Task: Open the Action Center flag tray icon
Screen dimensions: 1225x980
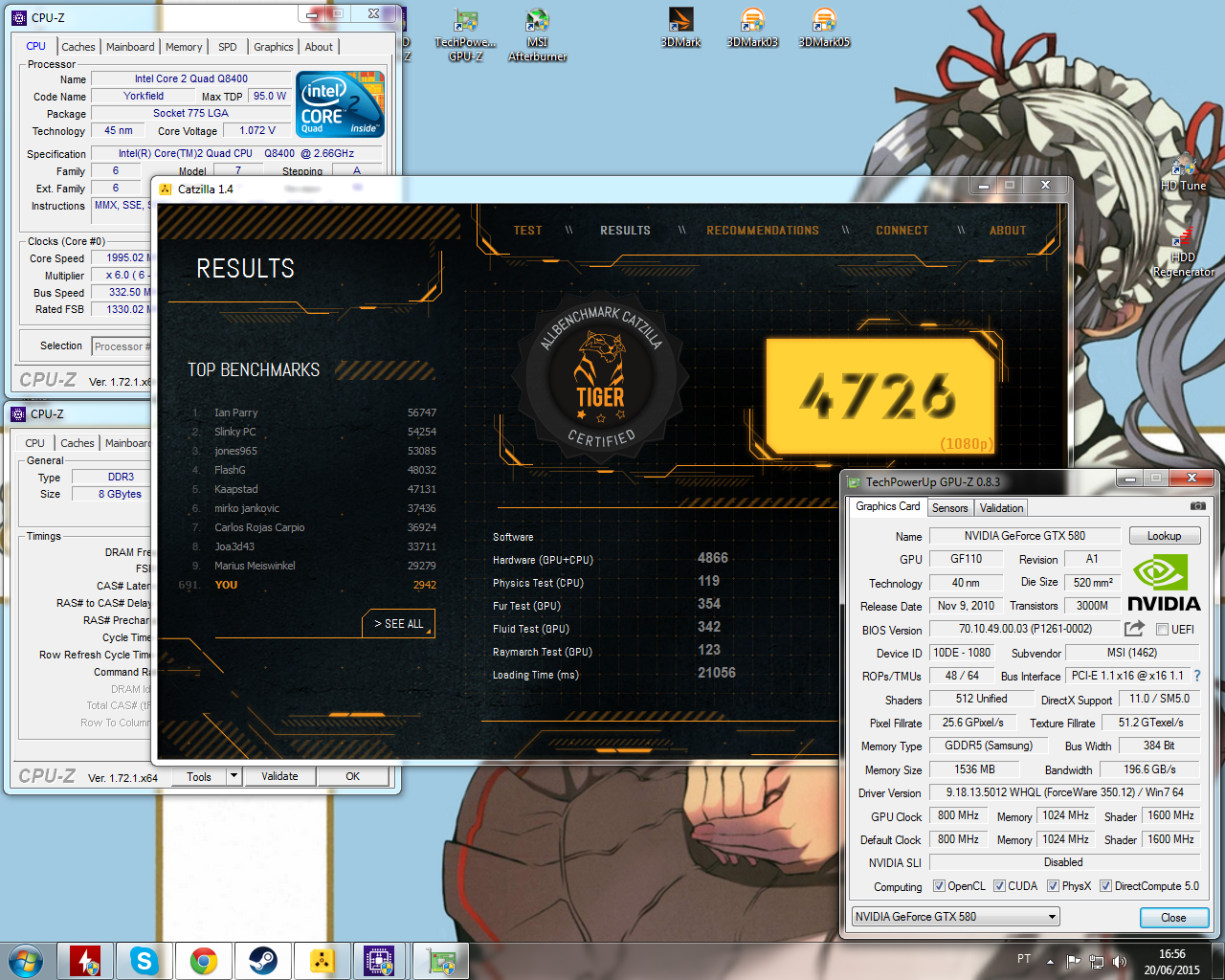Action: point(1074,961)
